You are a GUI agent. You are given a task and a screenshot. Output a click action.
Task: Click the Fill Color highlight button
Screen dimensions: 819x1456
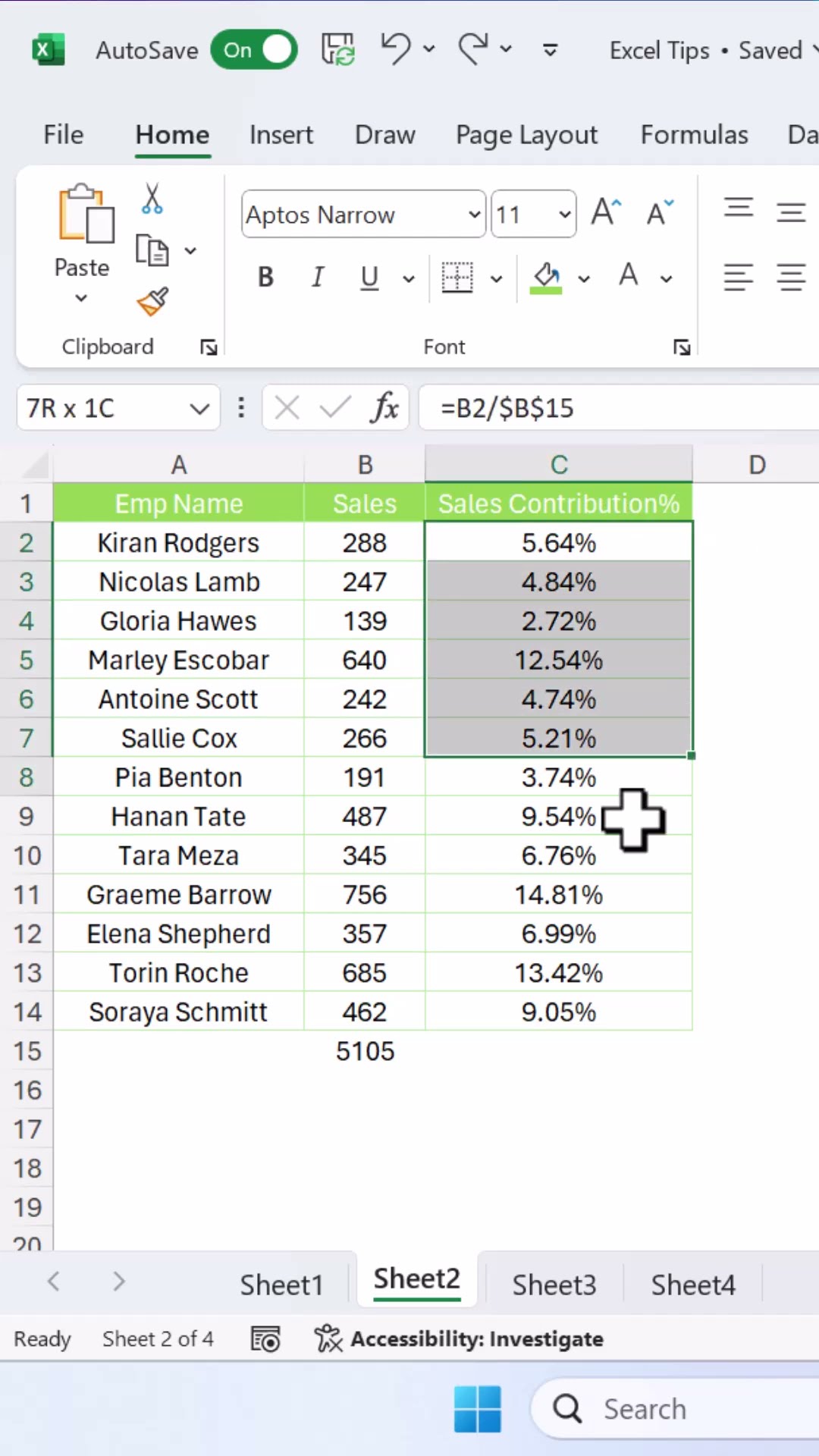(x=546, y=278)
